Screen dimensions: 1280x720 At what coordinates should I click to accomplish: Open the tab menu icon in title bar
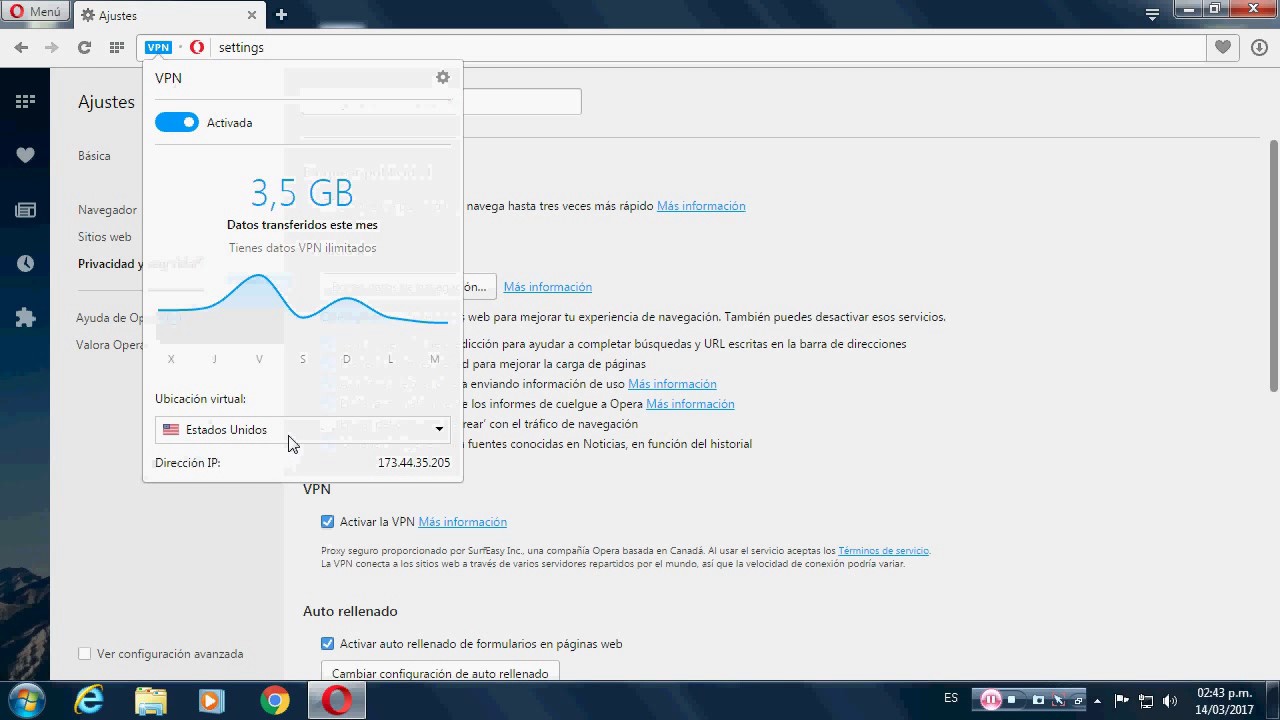coord(1152,14)
